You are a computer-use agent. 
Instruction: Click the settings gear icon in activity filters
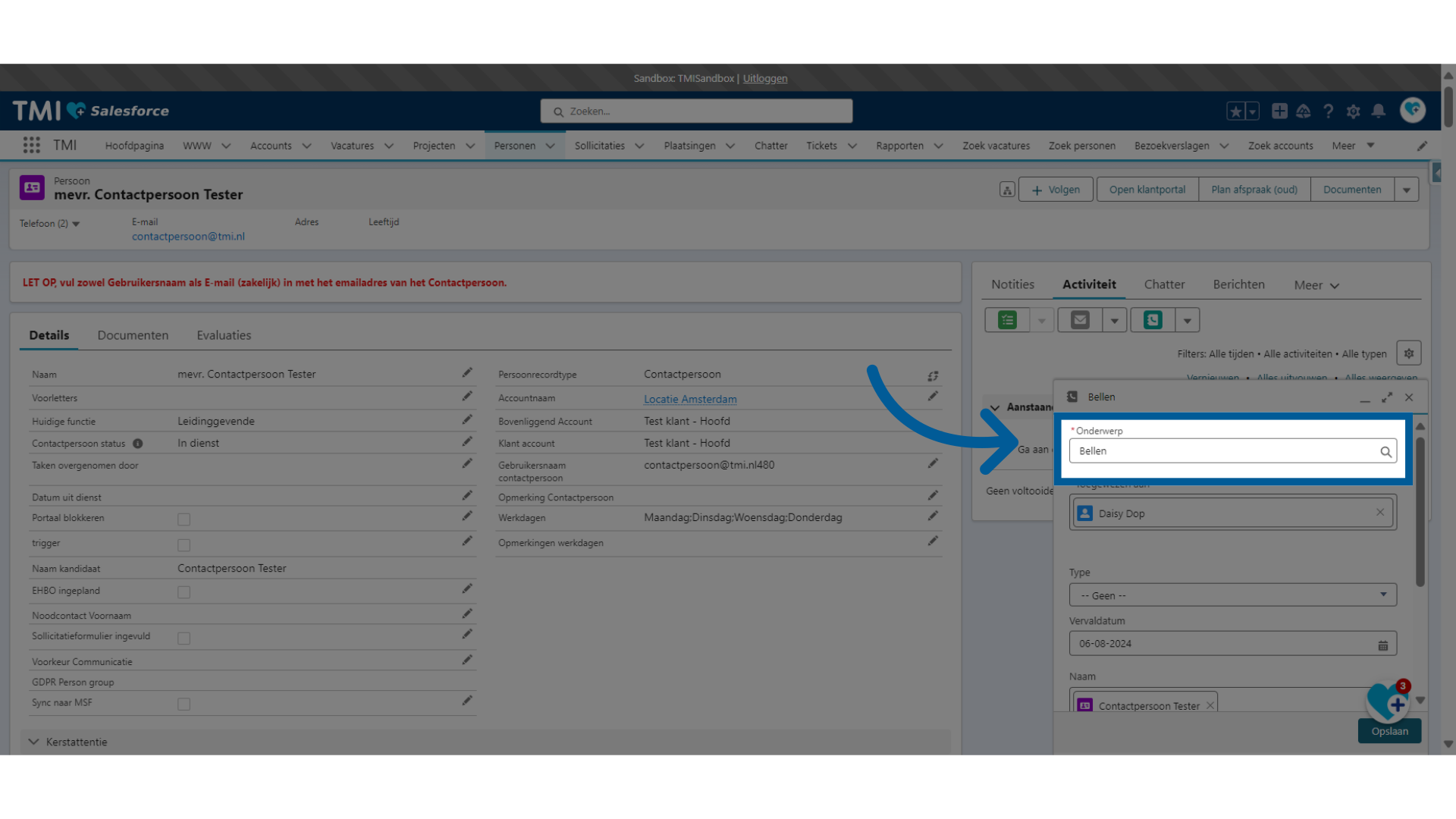pos(1409,354)
